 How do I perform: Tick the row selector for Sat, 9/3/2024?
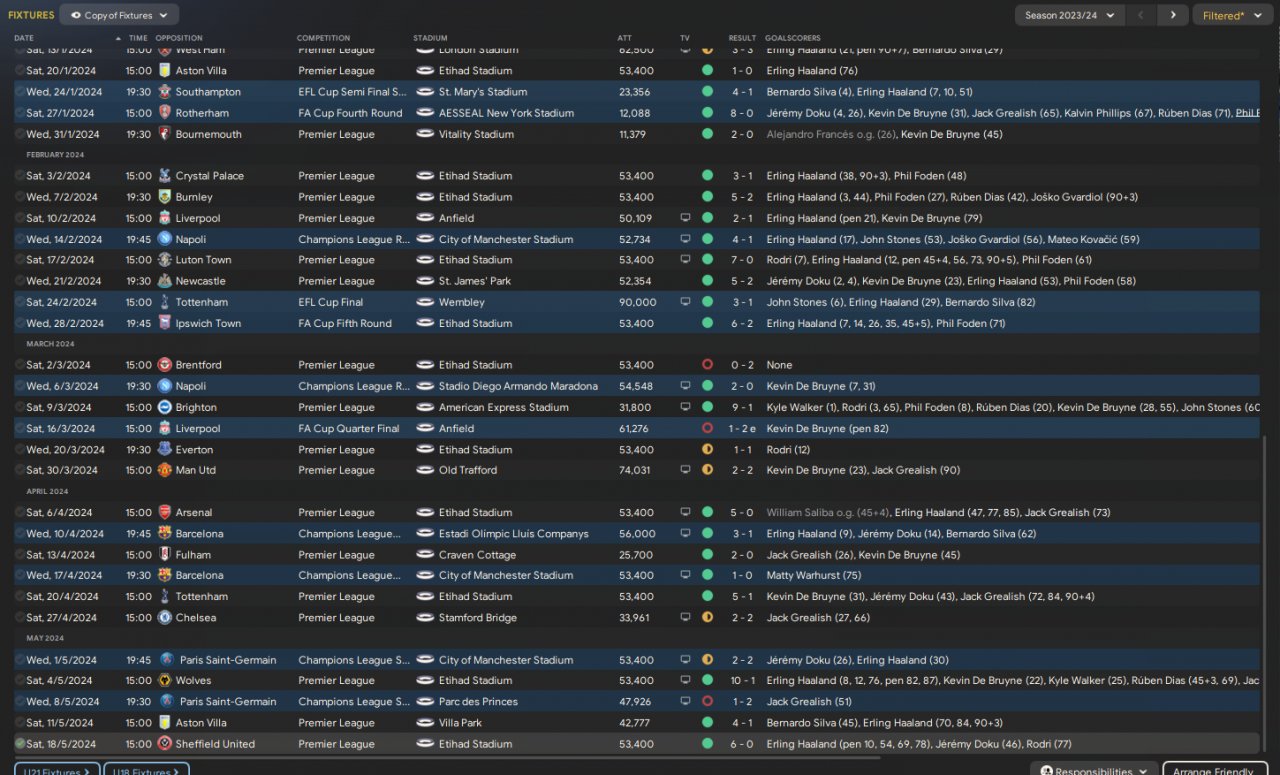(20, 407)
